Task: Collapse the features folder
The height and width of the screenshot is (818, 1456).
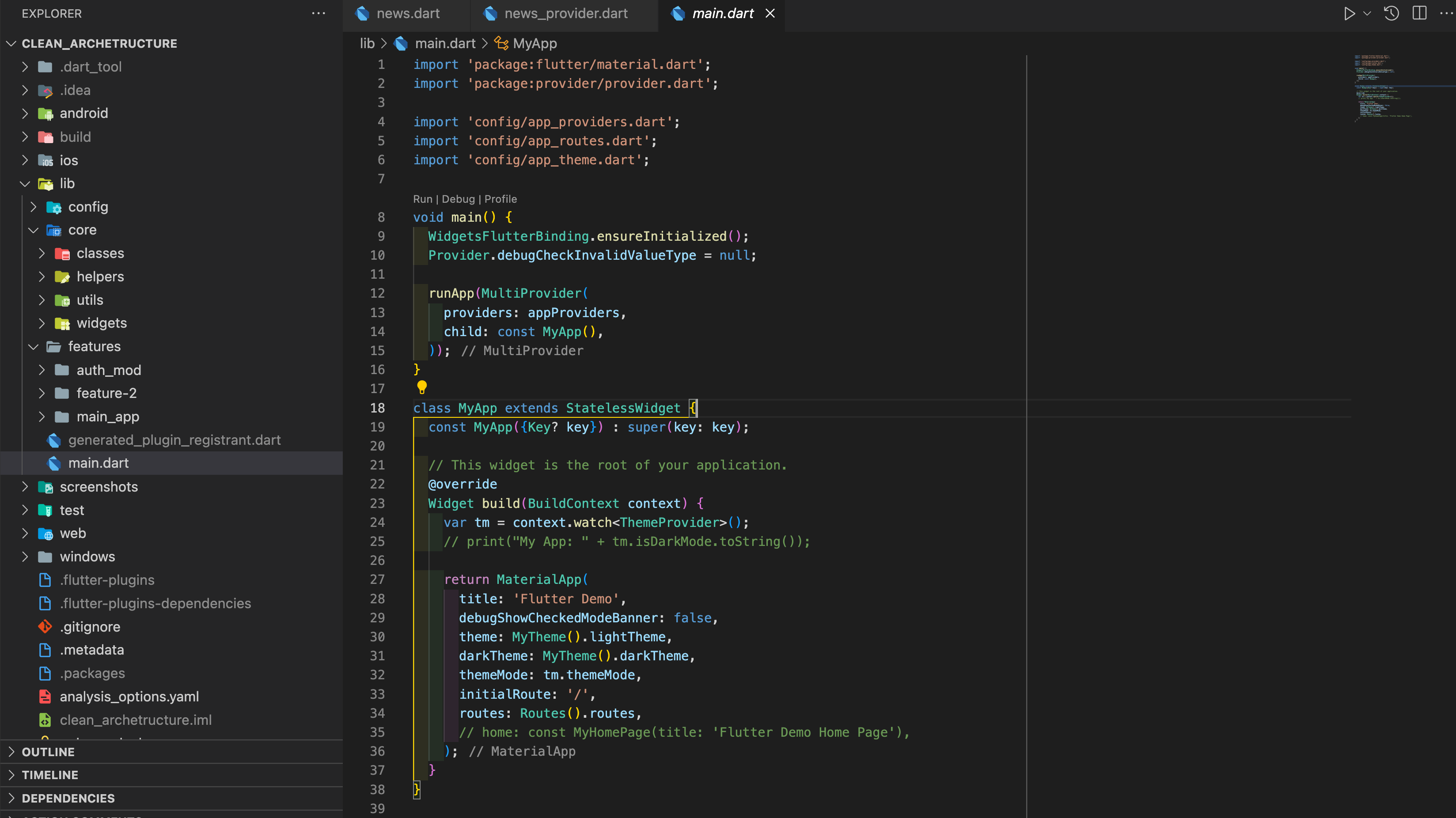Action: tap(94, 347)
